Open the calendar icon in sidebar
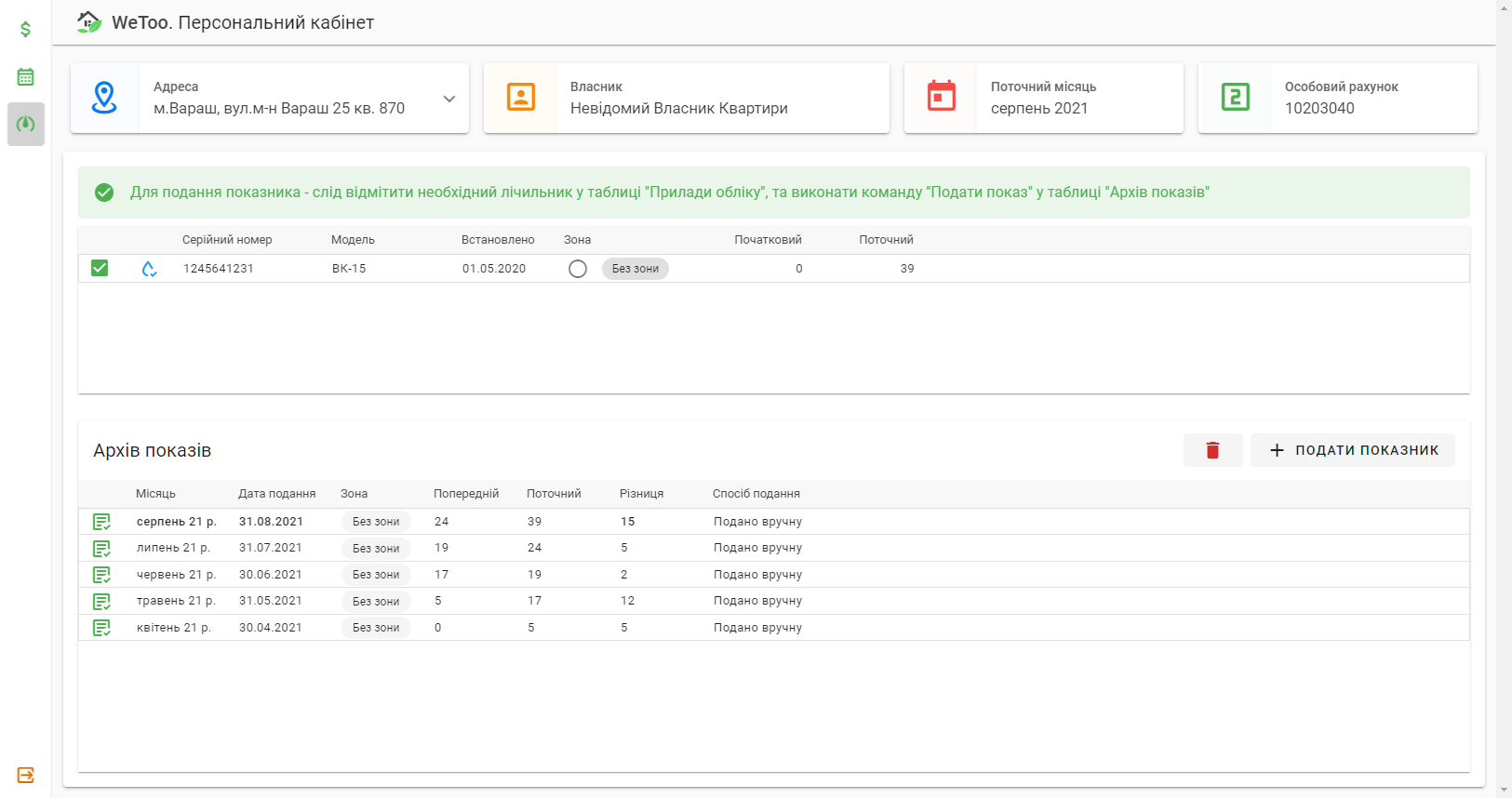Image resolution: width=1512 pixels, height=798 pixels. (x=26, y=76)
